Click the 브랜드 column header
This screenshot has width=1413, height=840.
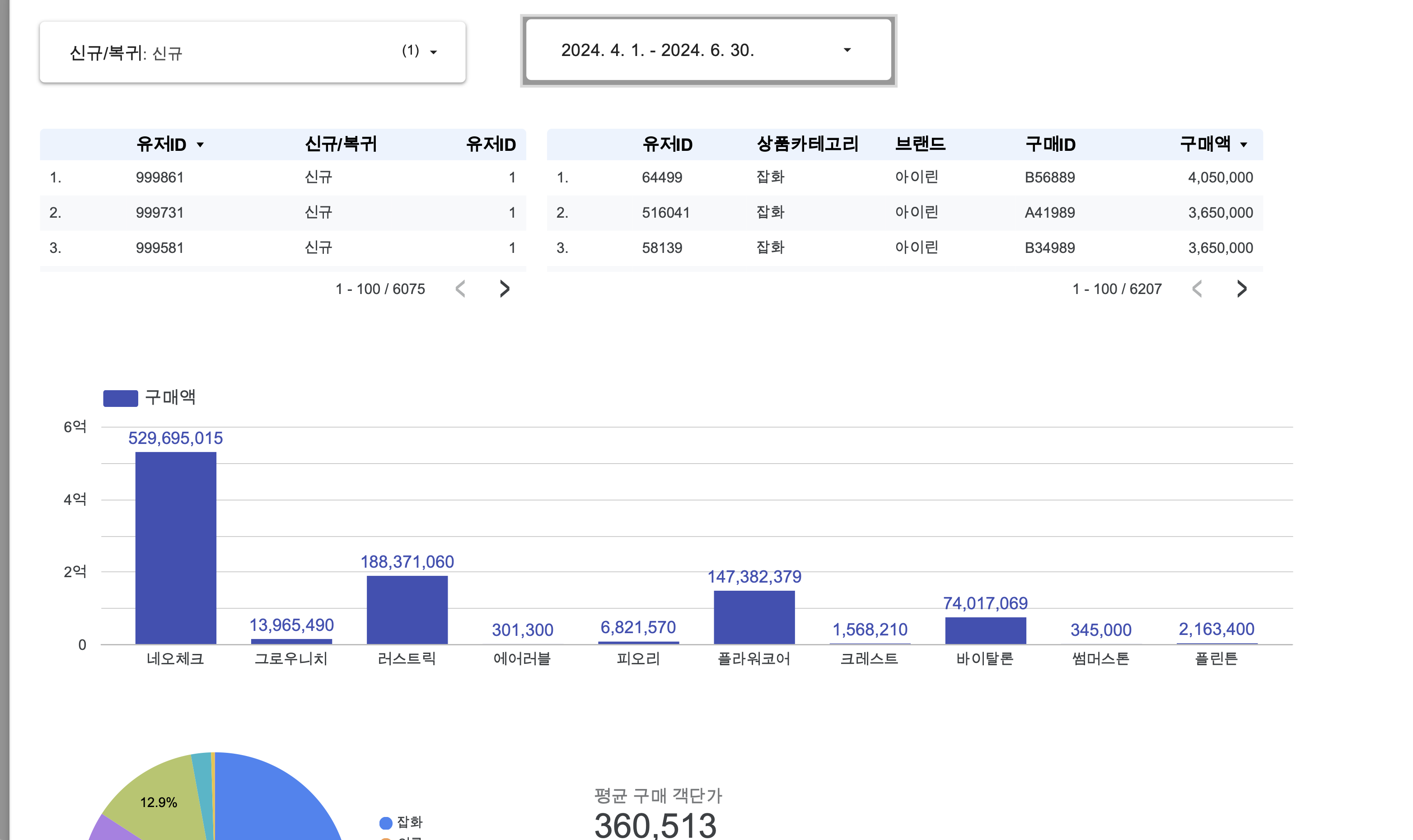(921, 145)
